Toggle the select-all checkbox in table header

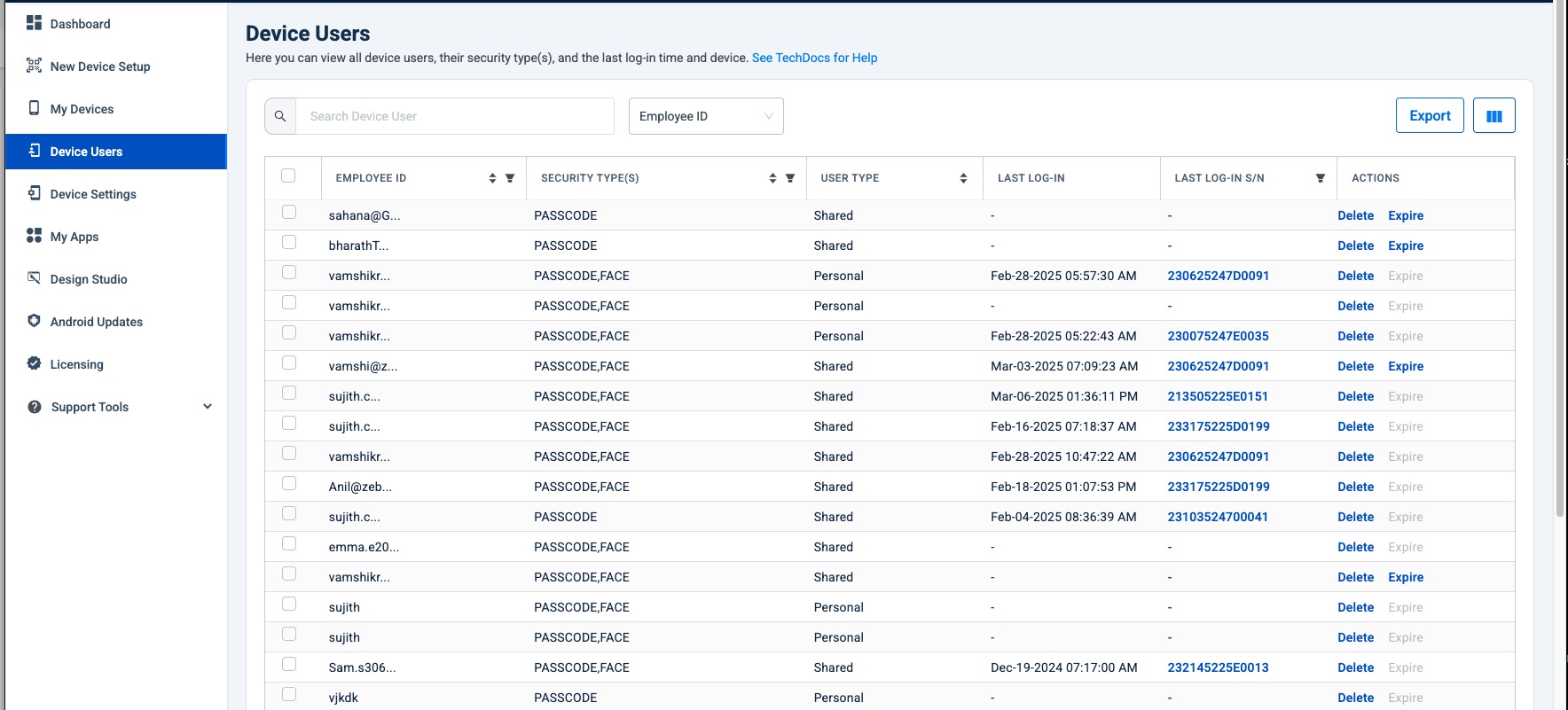click(x=288, y=176)
